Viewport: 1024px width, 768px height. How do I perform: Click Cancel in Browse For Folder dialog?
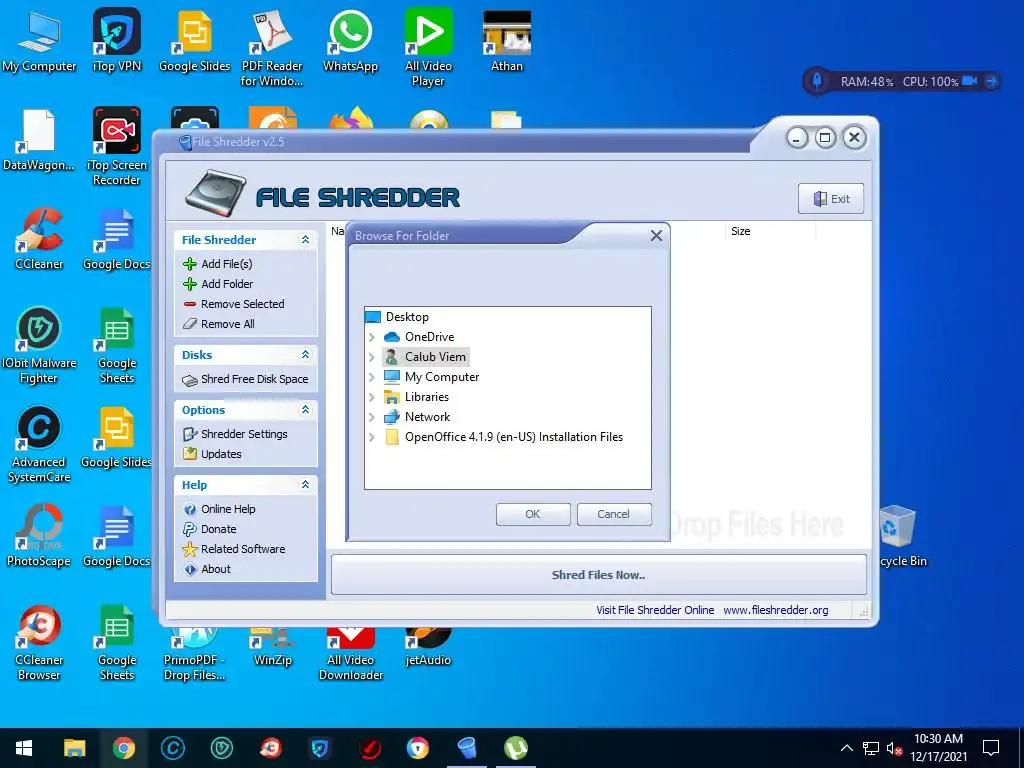614,514
